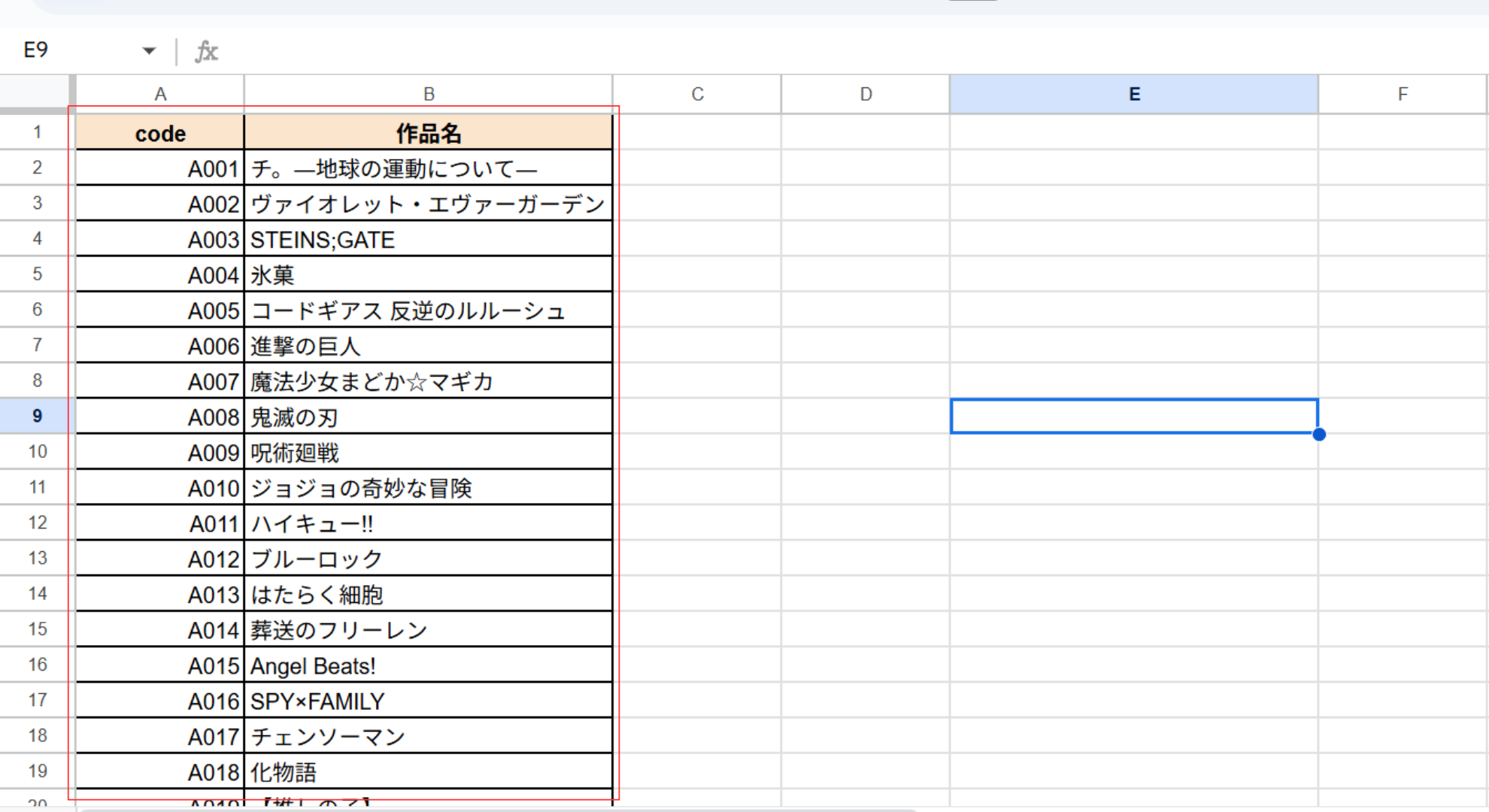Select cell containing A012
The image size is (1489, 812).
160,558
